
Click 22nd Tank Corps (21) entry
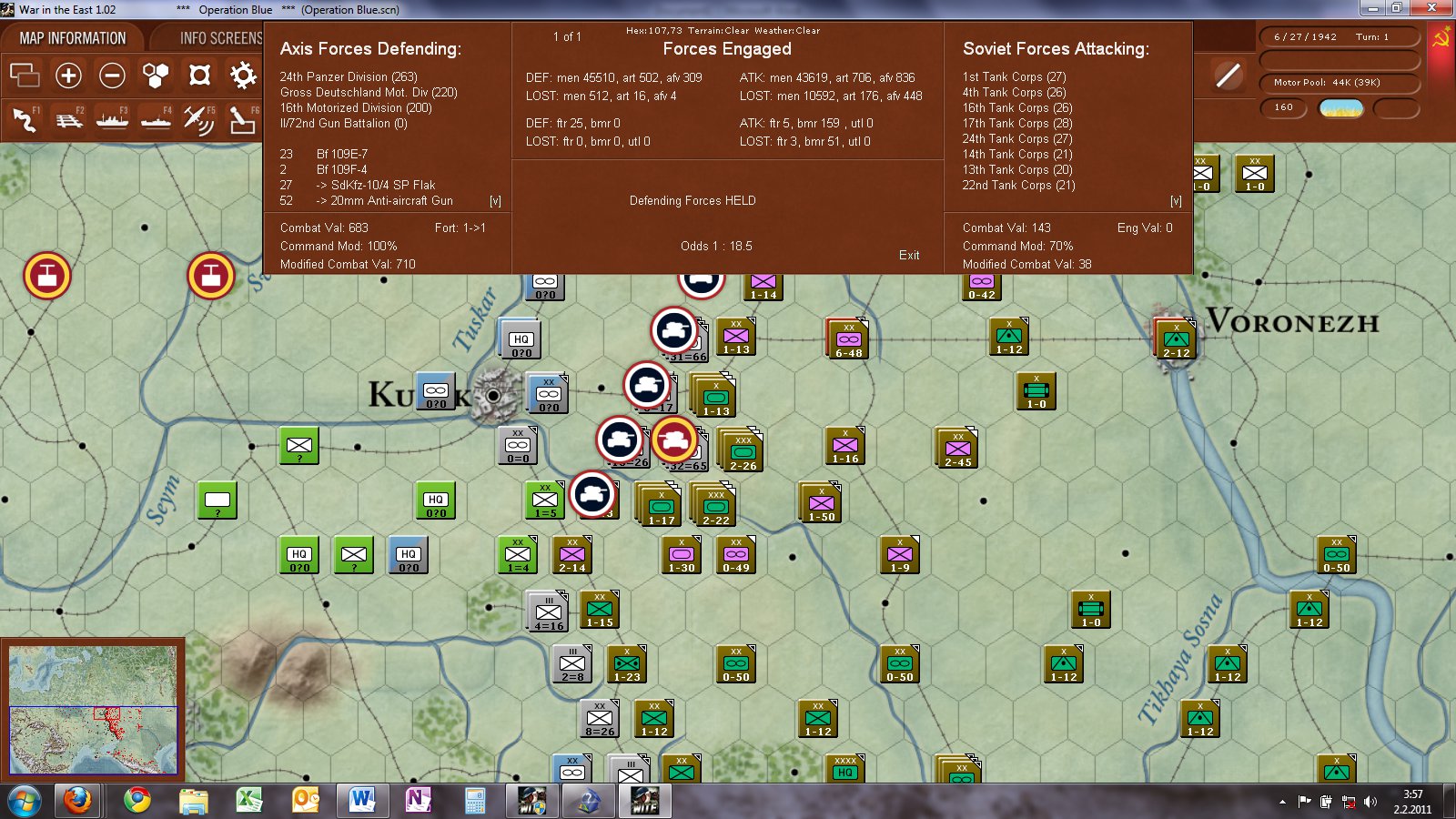pos(1018,185)
